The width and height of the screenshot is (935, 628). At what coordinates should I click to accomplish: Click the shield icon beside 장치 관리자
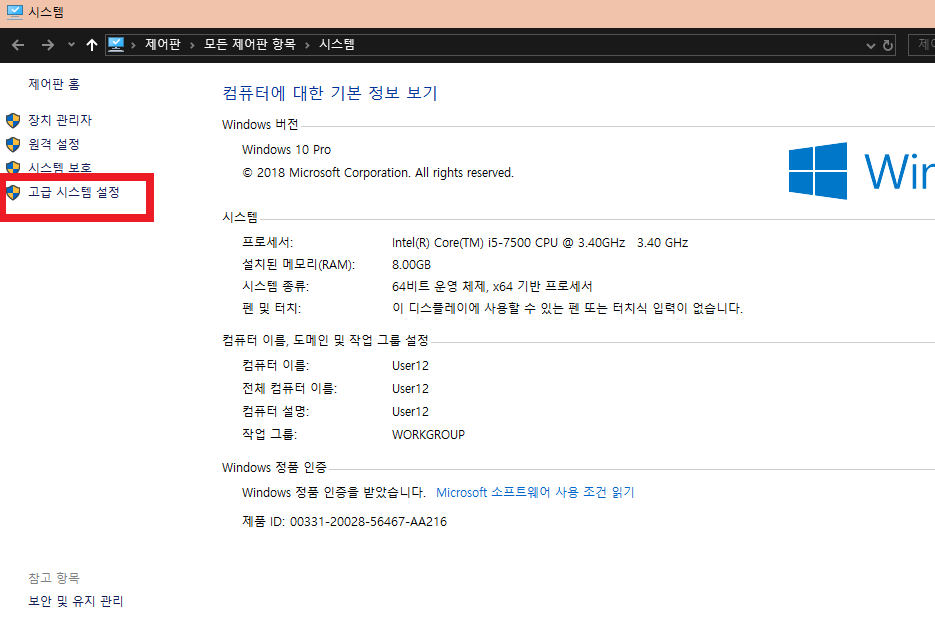pos(13,120)
